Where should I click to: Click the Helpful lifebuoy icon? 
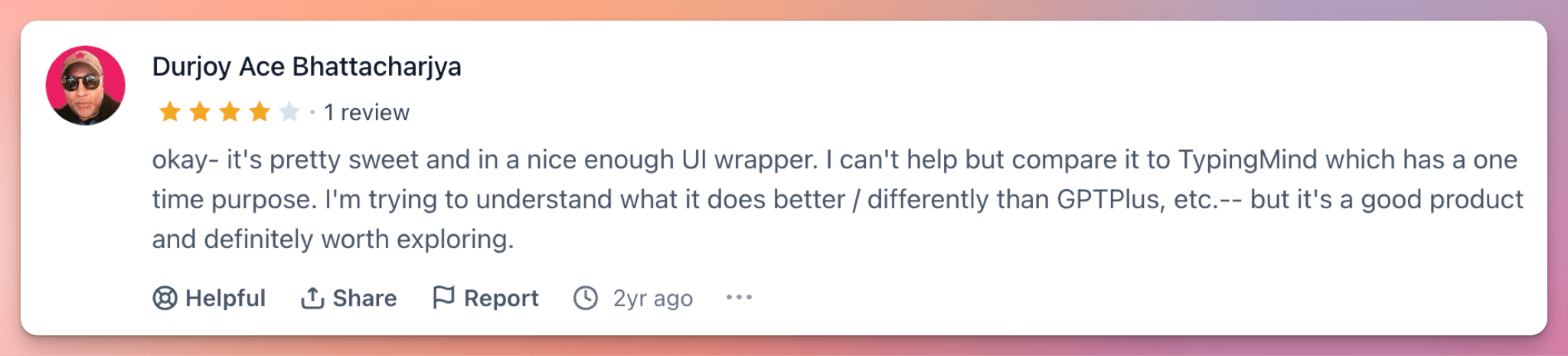(x=165, y=298)
